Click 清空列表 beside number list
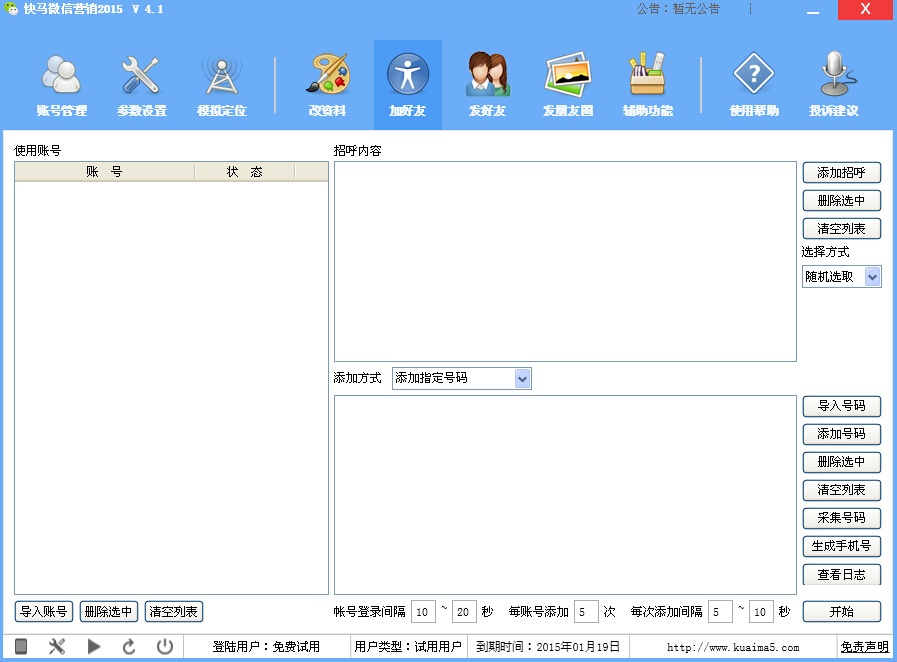 coord(842,490)
